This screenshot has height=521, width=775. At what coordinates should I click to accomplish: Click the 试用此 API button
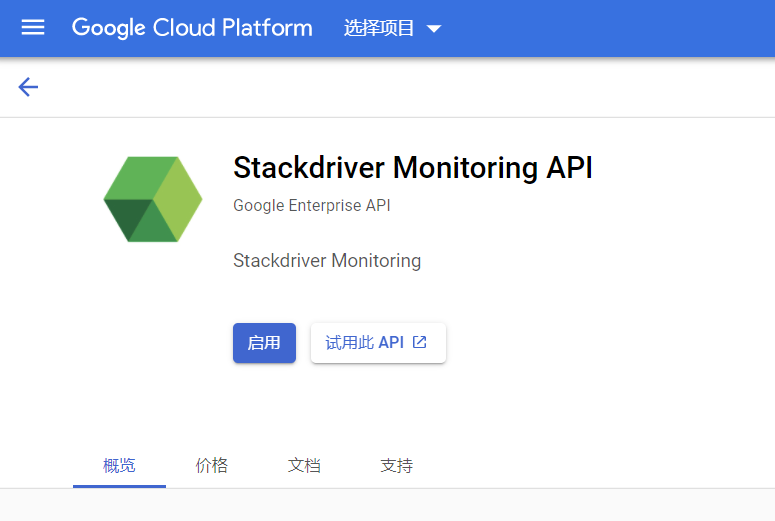click(377, 343)
